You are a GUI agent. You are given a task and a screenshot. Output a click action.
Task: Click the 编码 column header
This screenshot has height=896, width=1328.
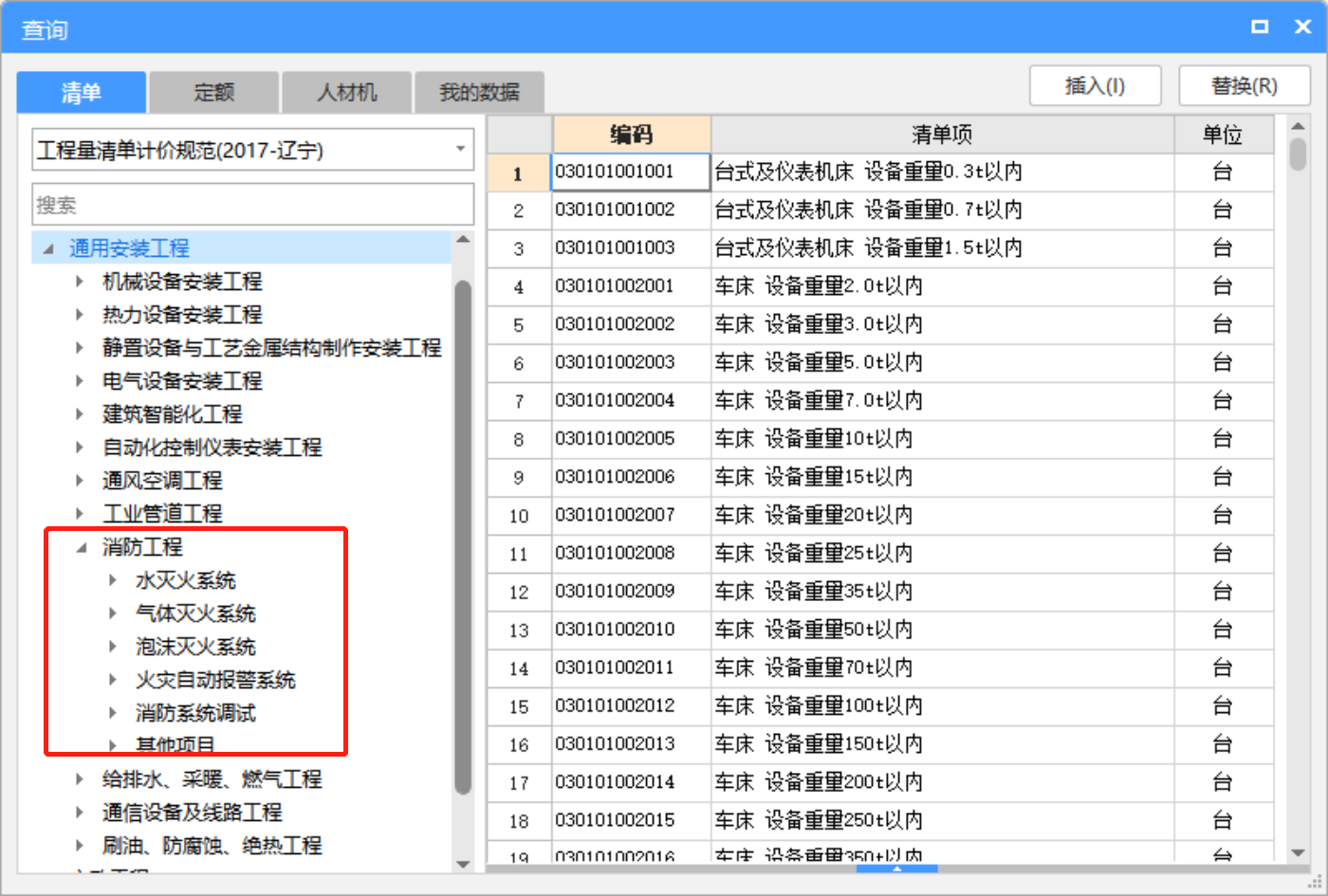coord(632,135)
